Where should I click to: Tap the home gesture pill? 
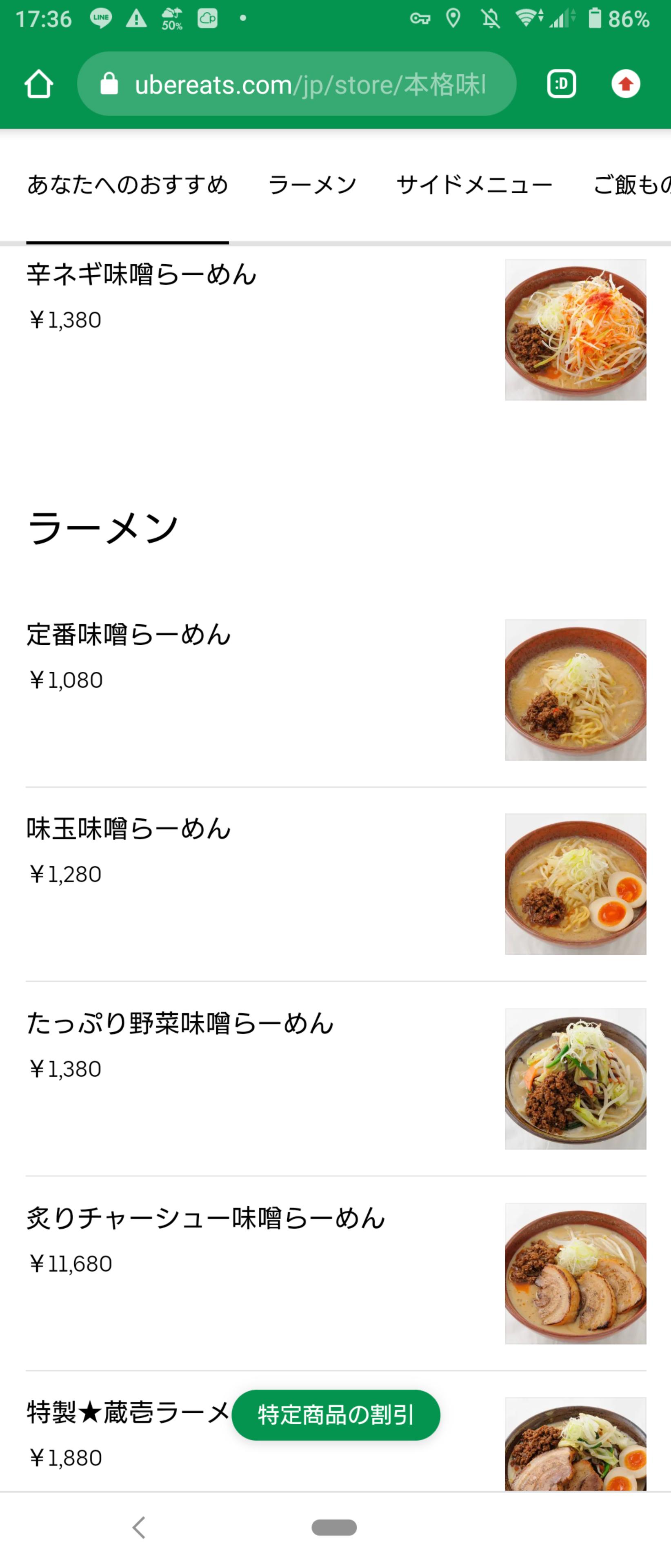point(334,1527)
